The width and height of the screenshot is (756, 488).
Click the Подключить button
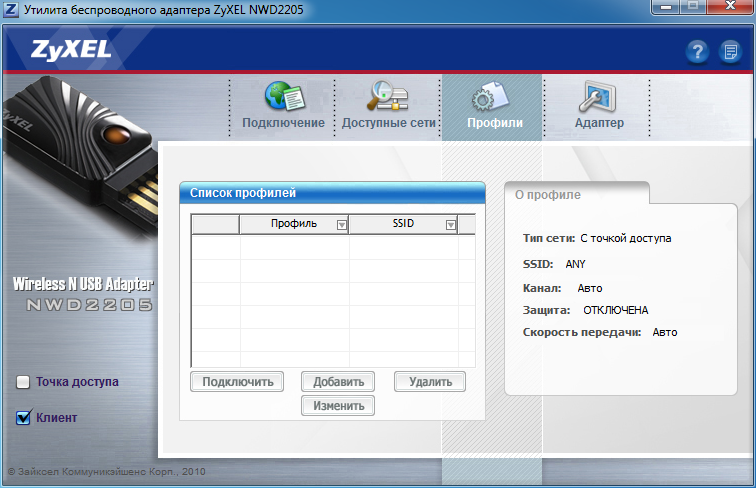(237, 382)
